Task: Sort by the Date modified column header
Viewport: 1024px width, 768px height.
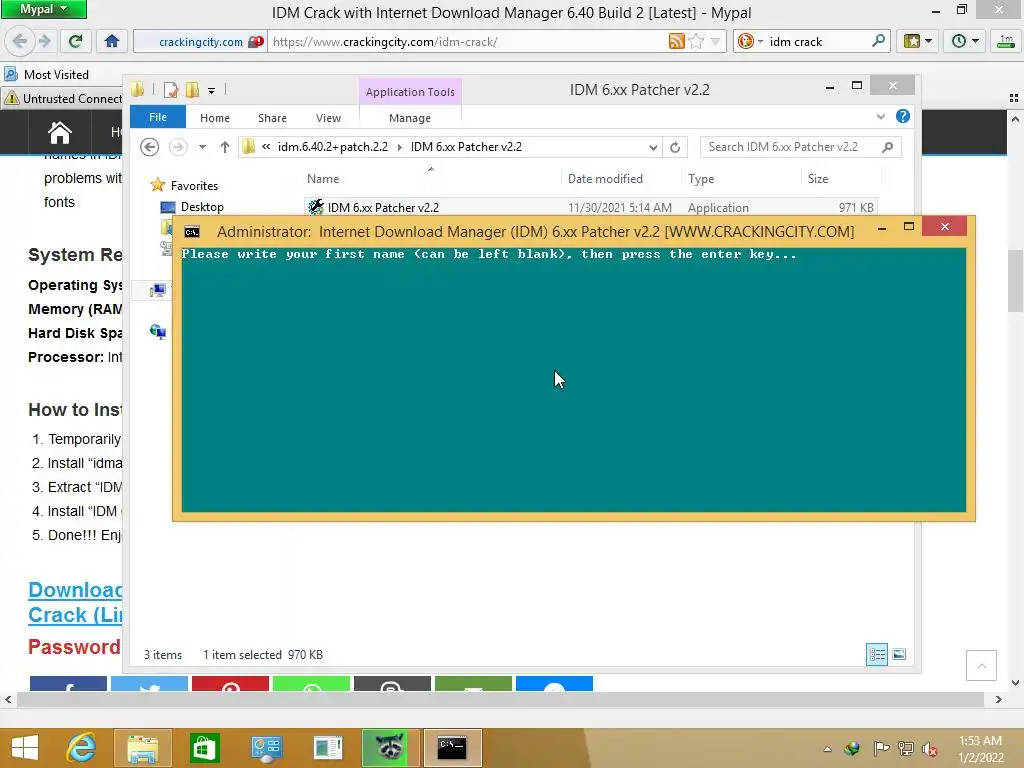Action: click(x=620, y=178)
